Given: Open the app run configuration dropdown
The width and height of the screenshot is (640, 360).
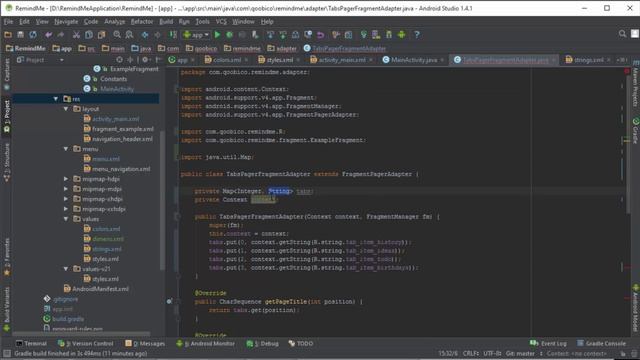Looking at the screenshot, I should 196,35.
